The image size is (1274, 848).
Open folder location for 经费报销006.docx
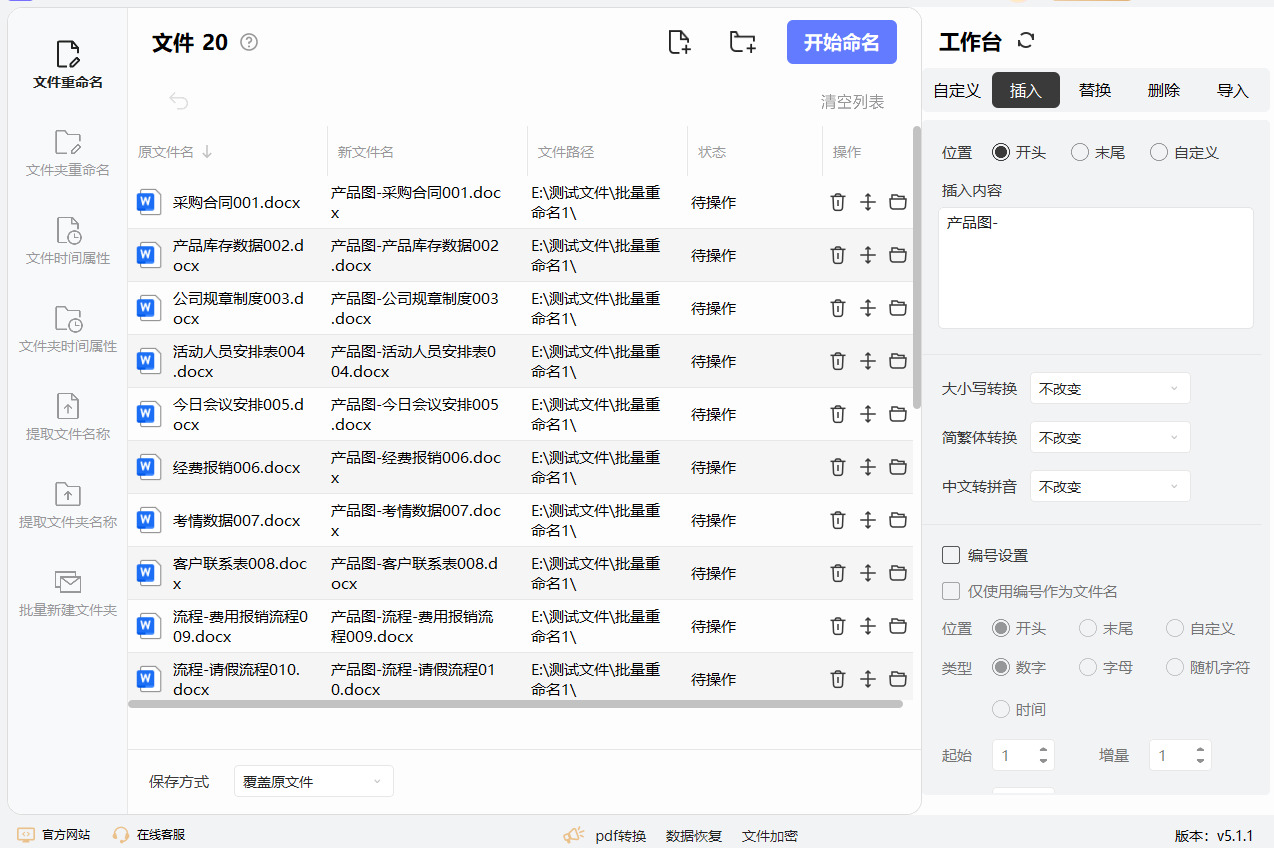[898, 467]
